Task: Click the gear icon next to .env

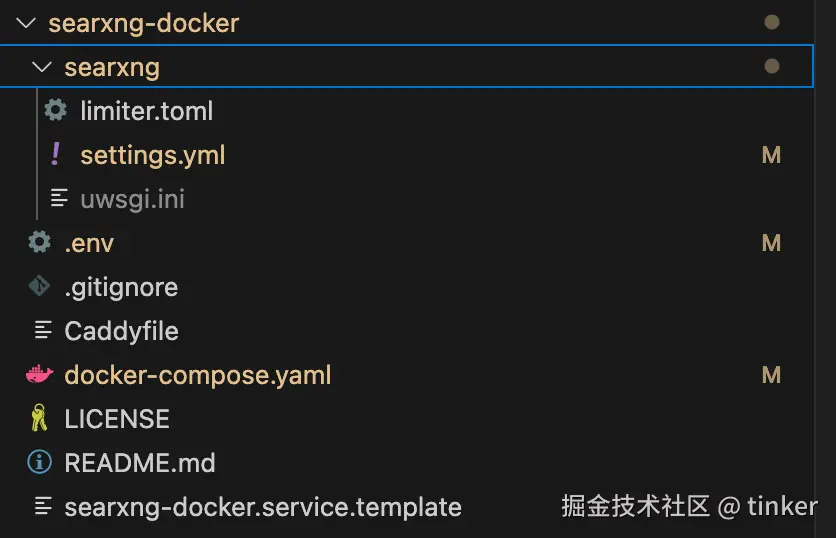Action: [40, 242]
